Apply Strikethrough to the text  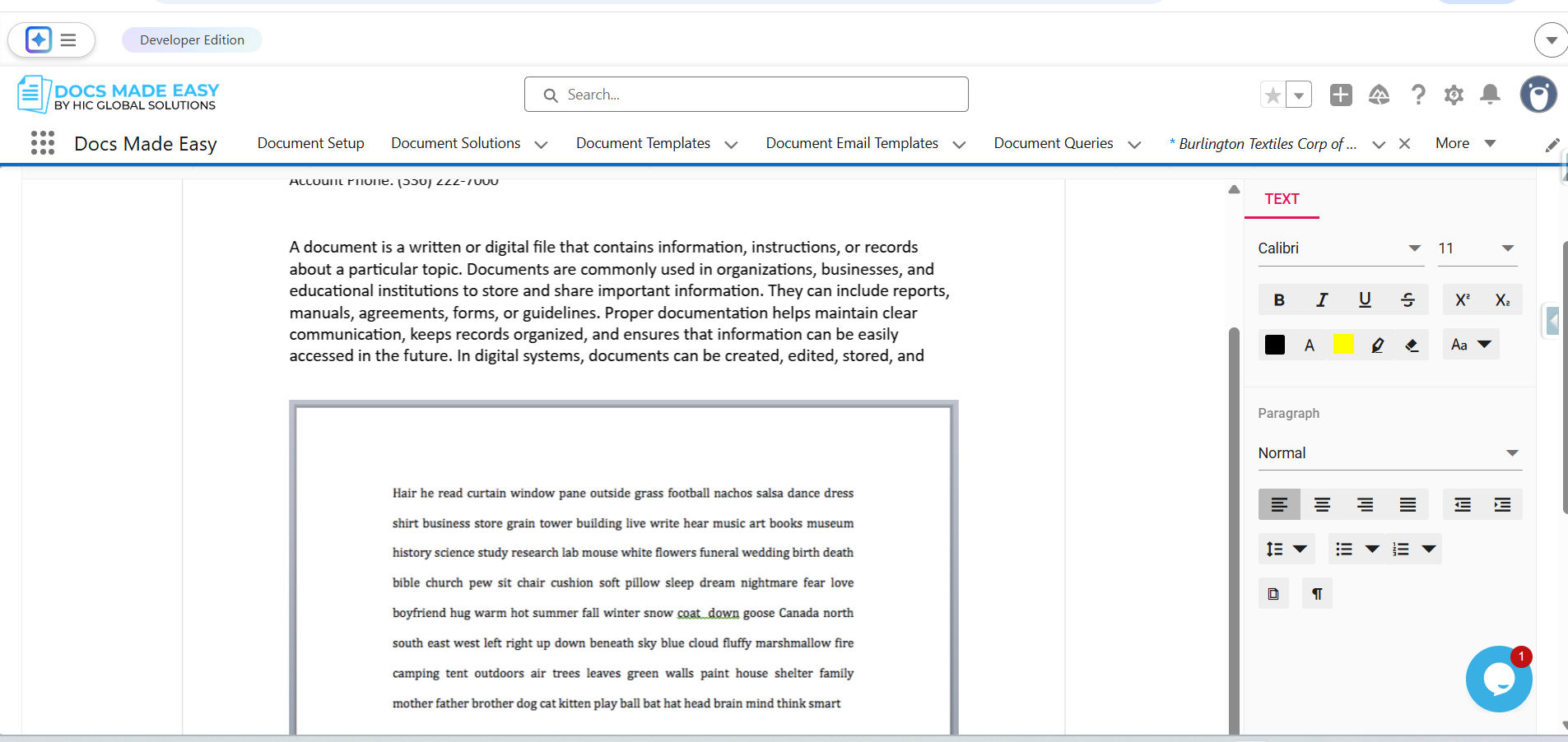[x=1407, y=300]
